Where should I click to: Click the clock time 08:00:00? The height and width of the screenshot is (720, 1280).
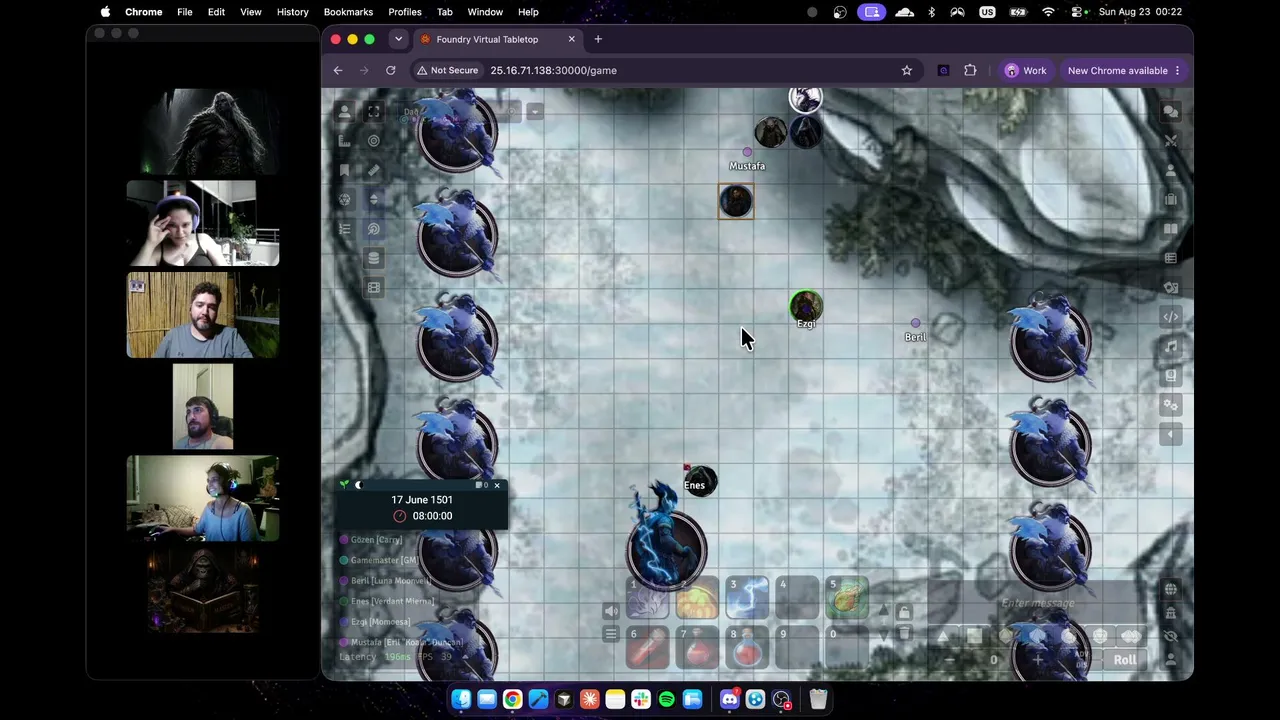click(x=432, y=516)
